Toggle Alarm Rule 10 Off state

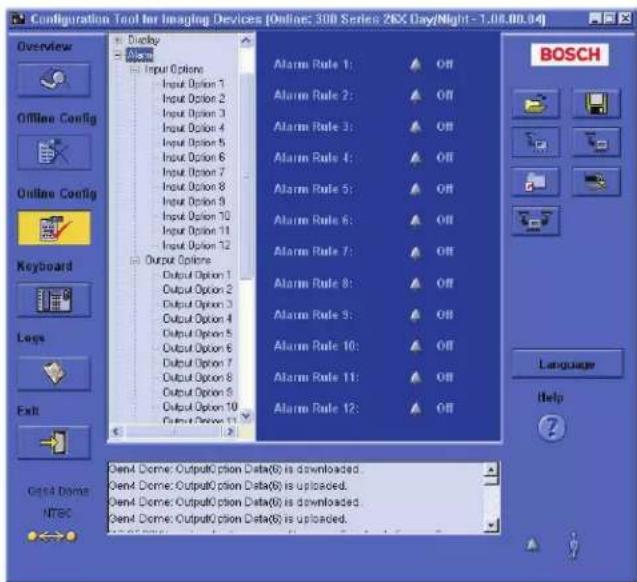coord(444,346)
